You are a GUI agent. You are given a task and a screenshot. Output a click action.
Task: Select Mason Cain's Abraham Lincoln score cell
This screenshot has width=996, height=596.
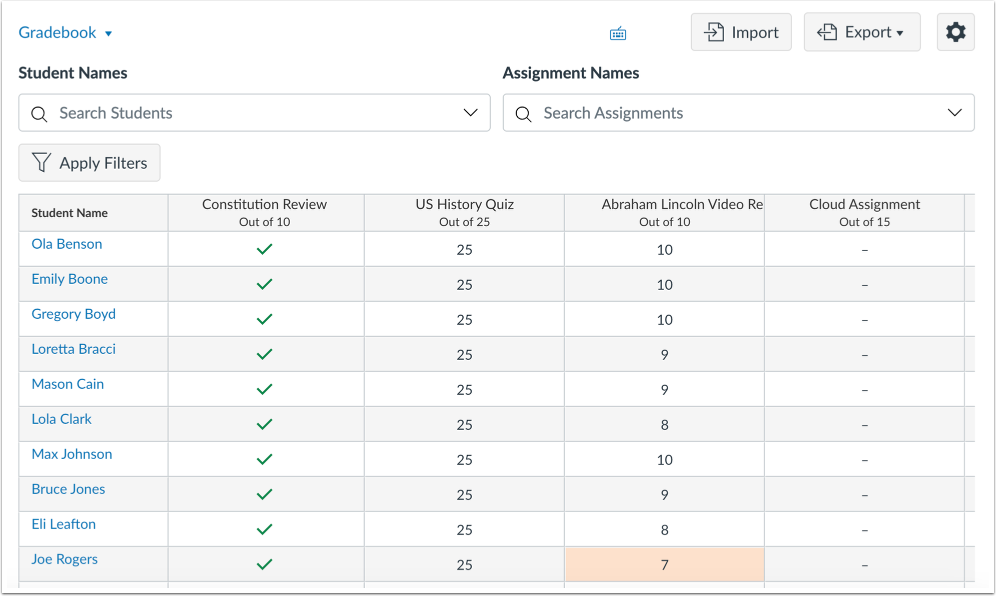point(664,388)
